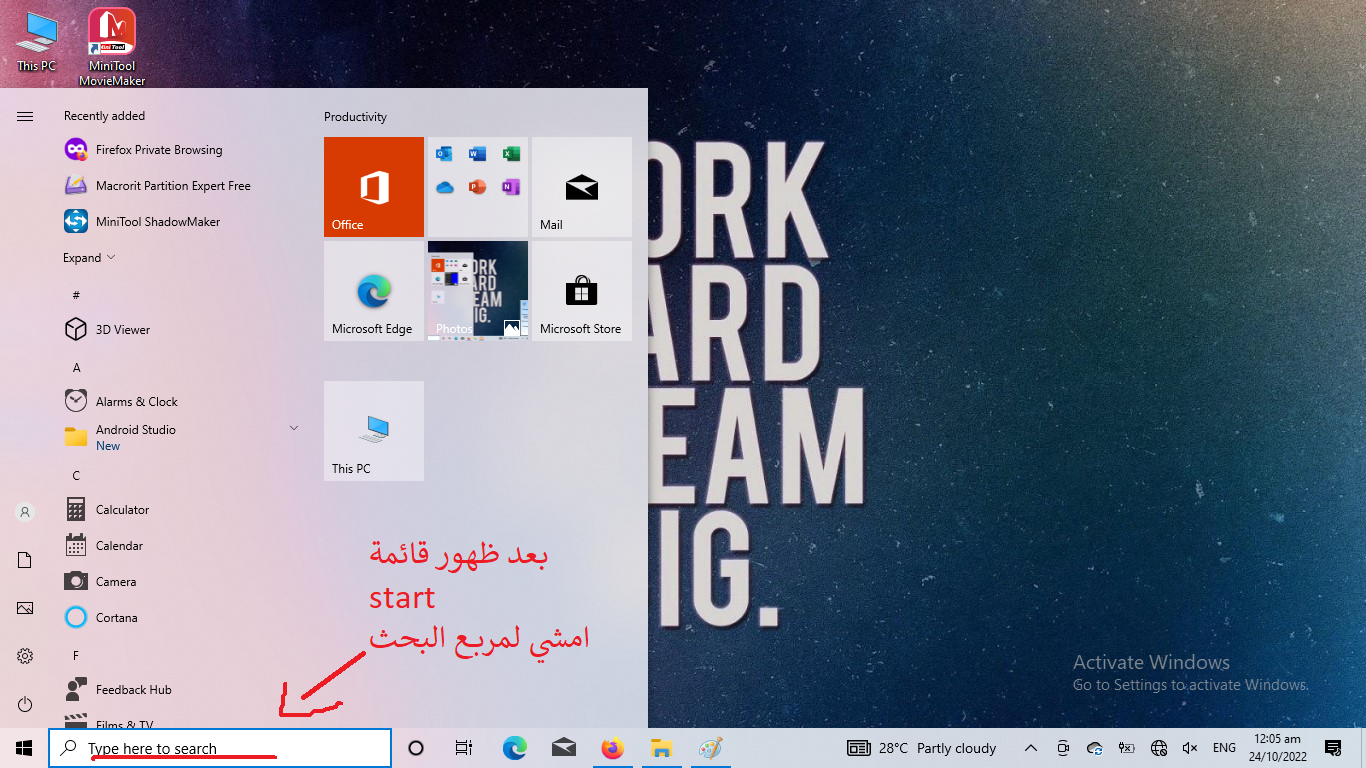Show hidden system tray icons
Image resolution: width=1366 pixels, height=768 pixels.
click(x=1031, y=748)
